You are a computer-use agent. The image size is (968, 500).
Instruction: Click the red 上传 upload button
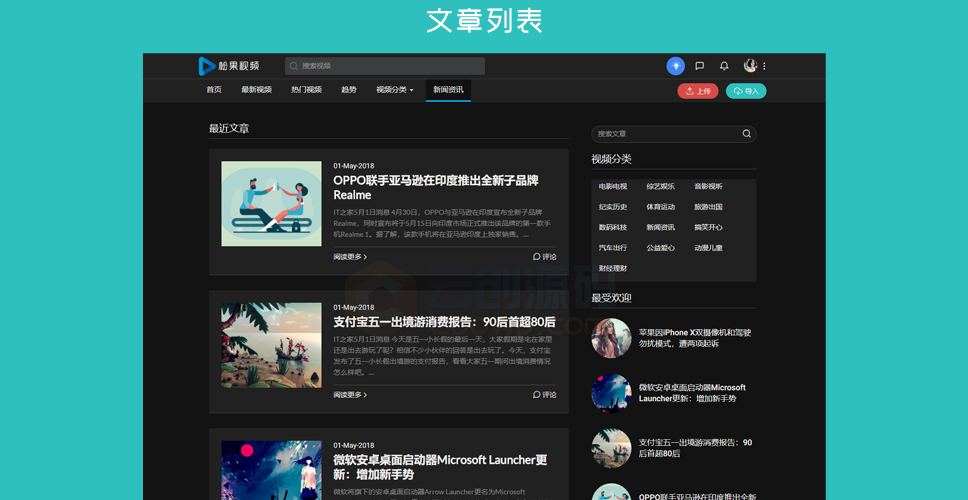(698, 91)
